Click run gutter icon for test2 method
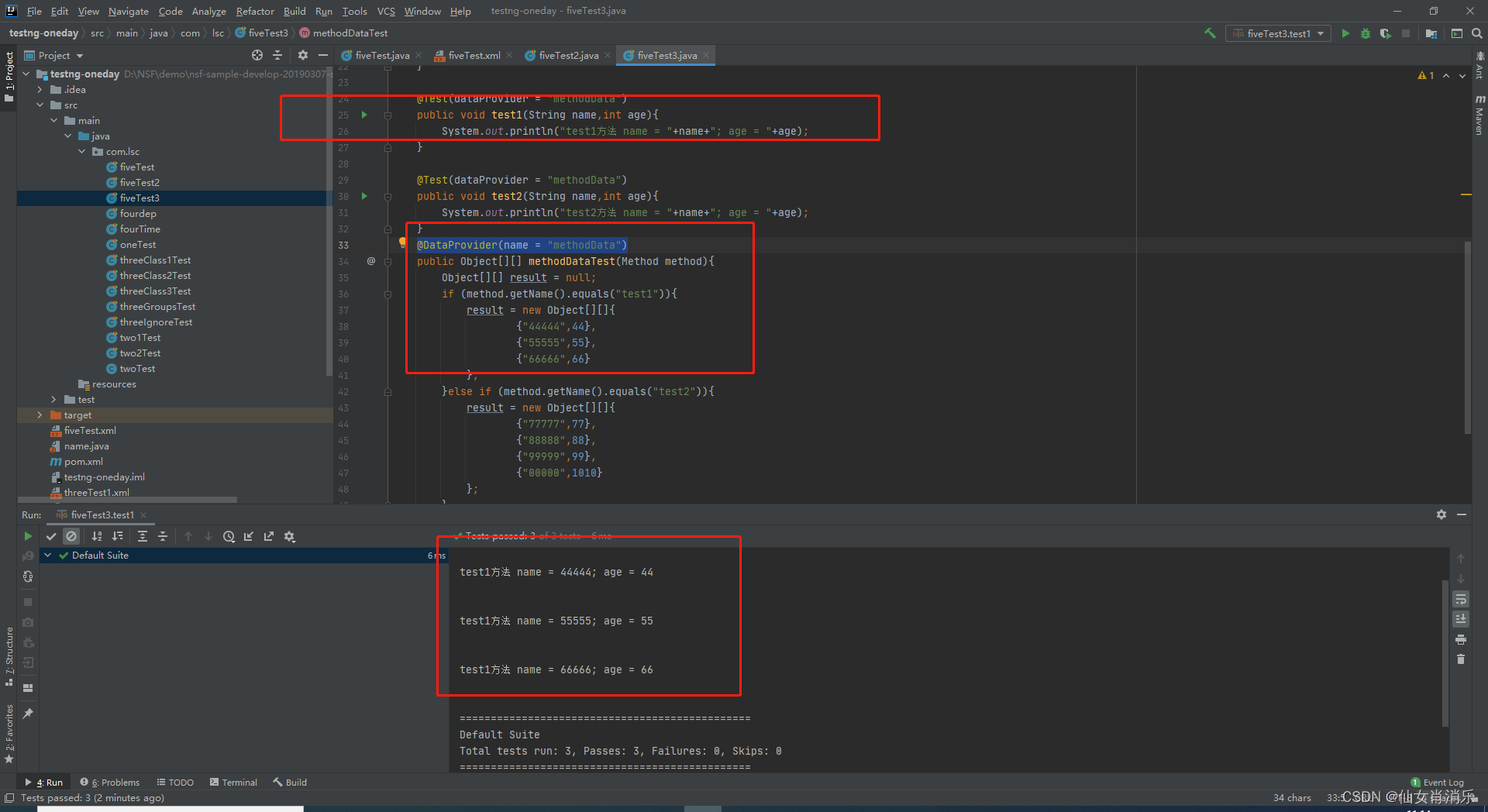This screenshot has width=1488, height=812. pos(364,196)
